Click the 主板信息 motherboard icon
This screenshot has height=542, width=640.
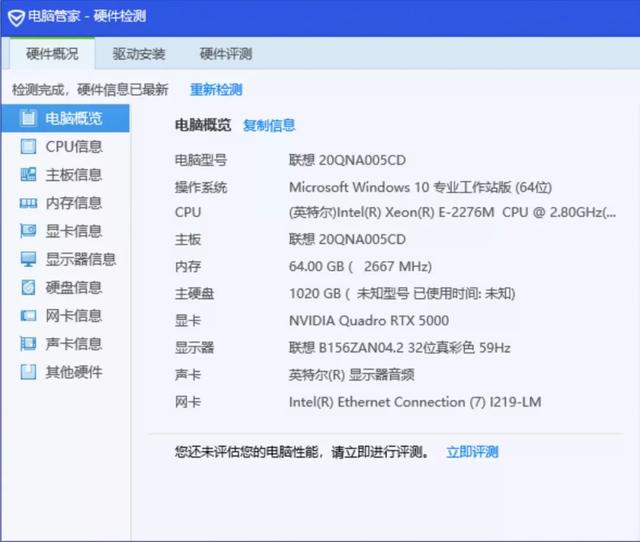click(x=28, y=175)
